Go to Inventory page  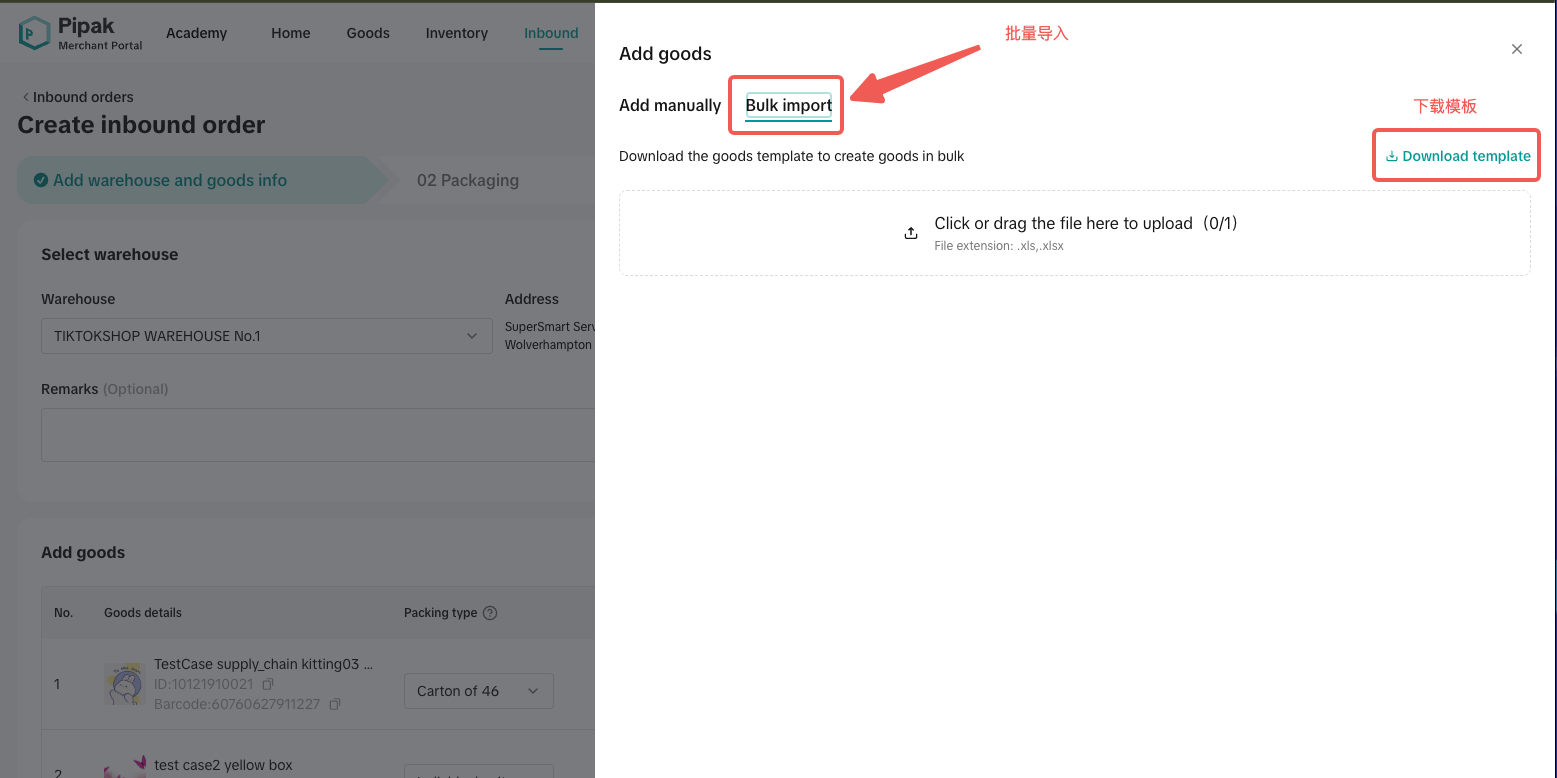(456, 33)
